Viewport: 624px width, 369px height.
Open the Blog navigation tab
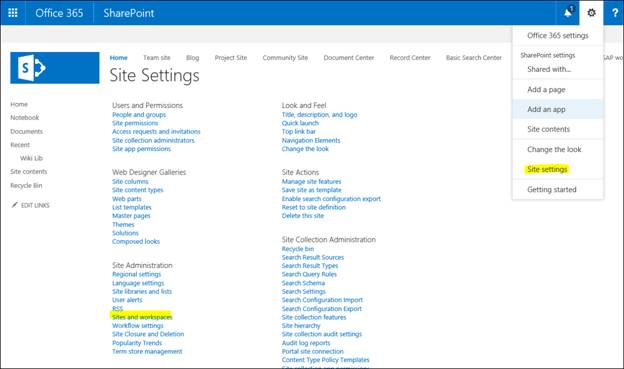pos(193,58)
